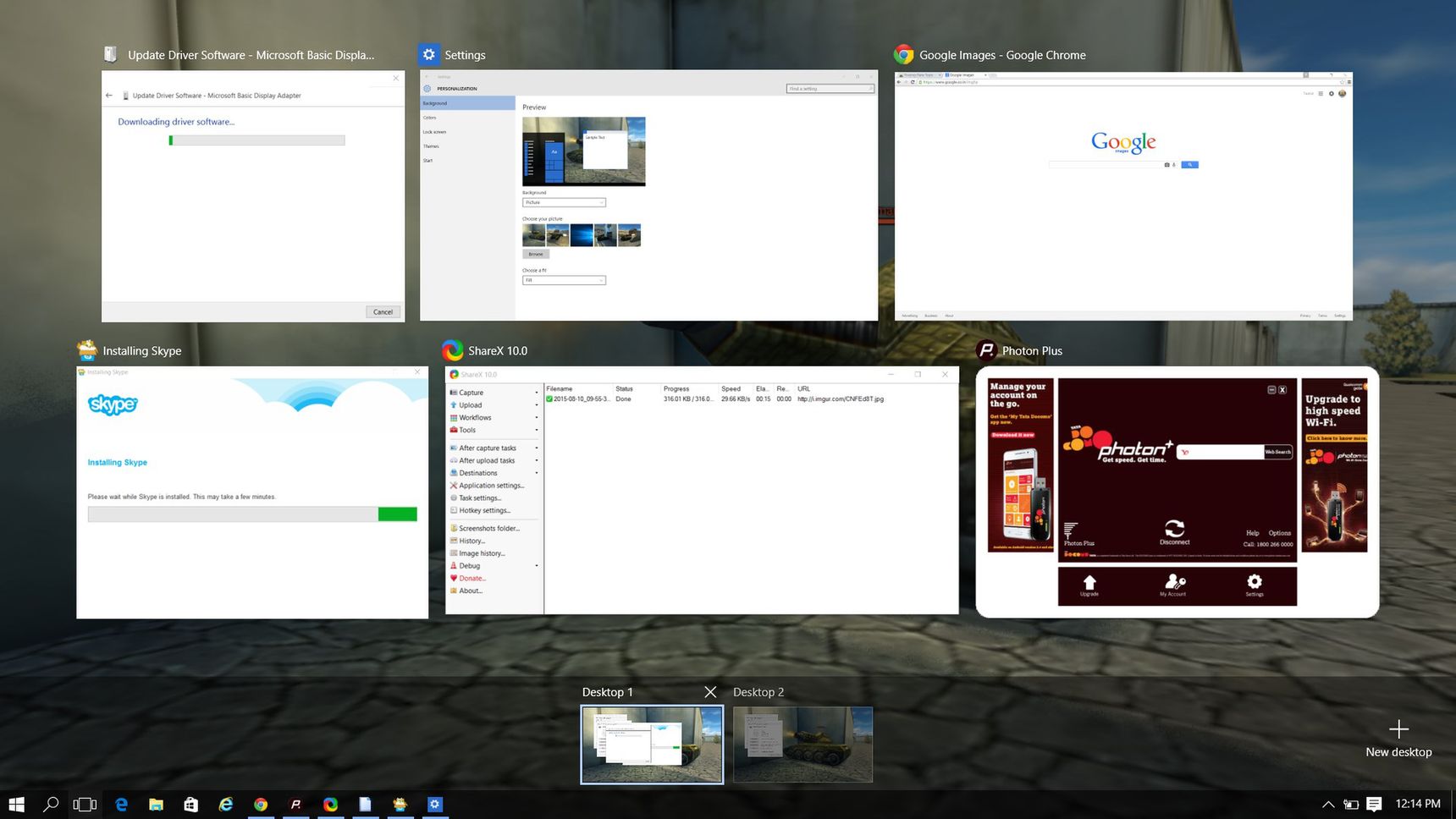
Task: Click the Task View taskbar button
Action: 85,805
